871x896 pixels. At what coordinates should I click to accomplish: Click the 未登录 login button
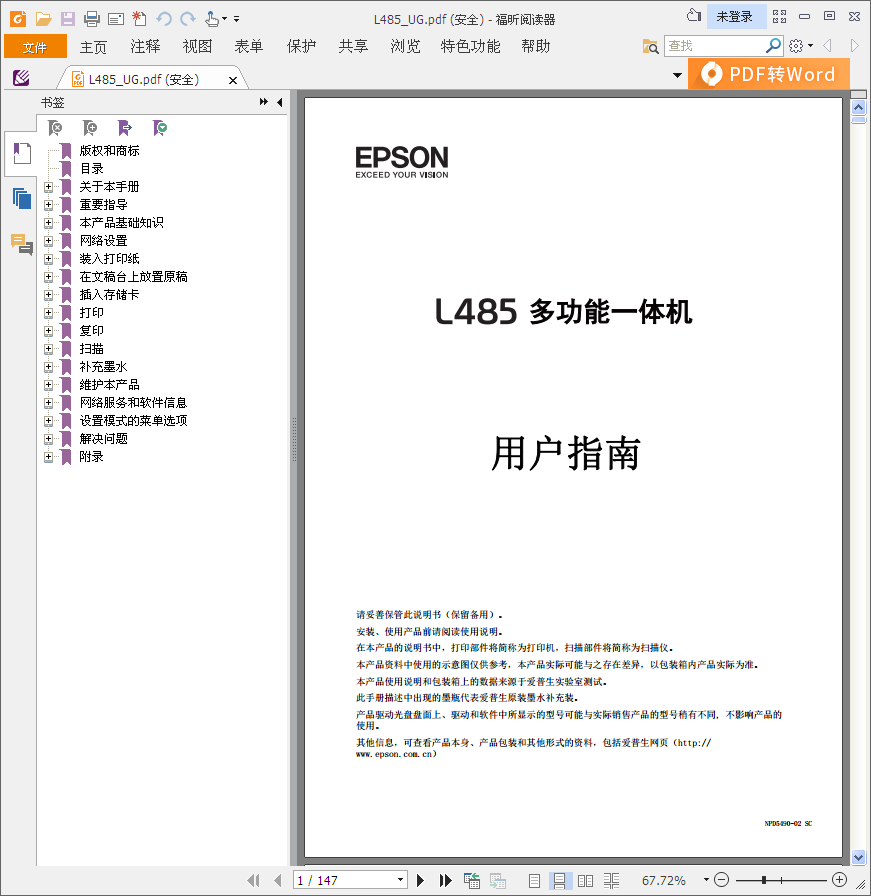(735, 17)
